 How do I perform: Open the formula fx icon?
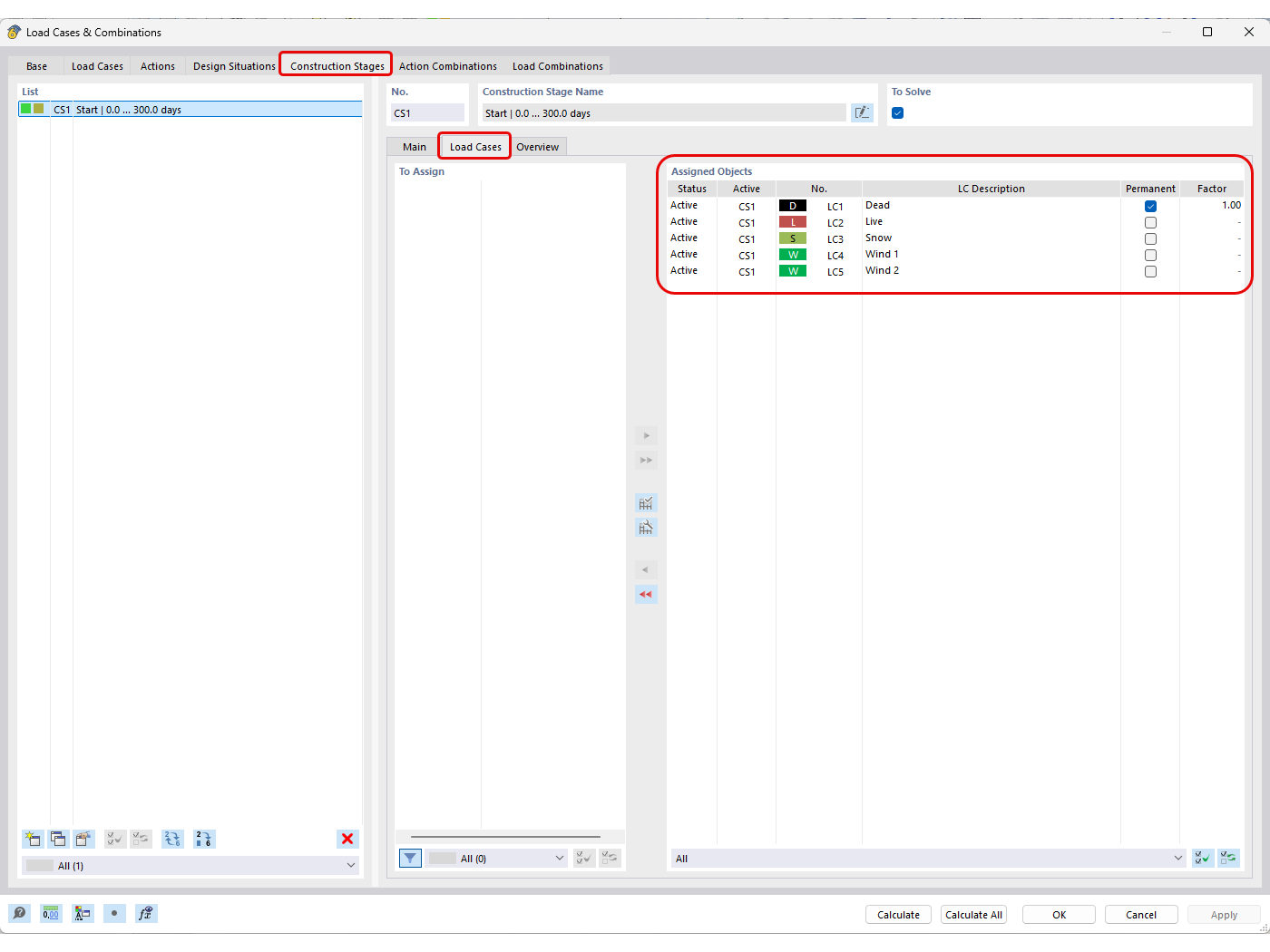[146, 913]
